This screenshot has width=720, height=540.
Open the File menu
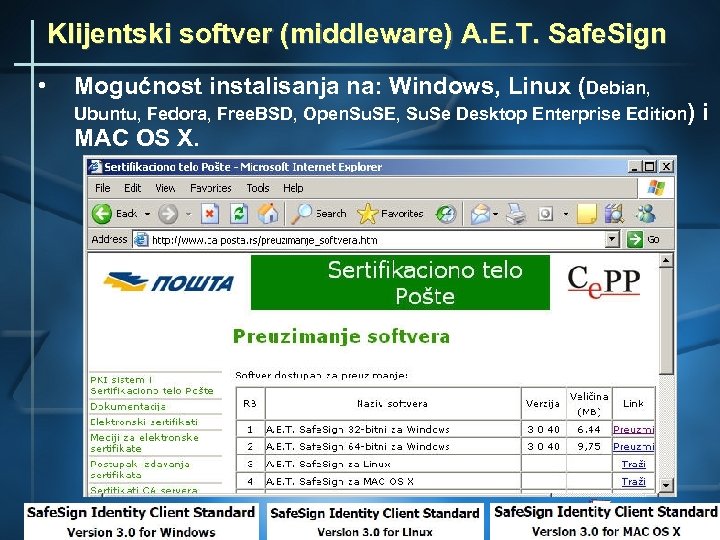coord(102,188)
